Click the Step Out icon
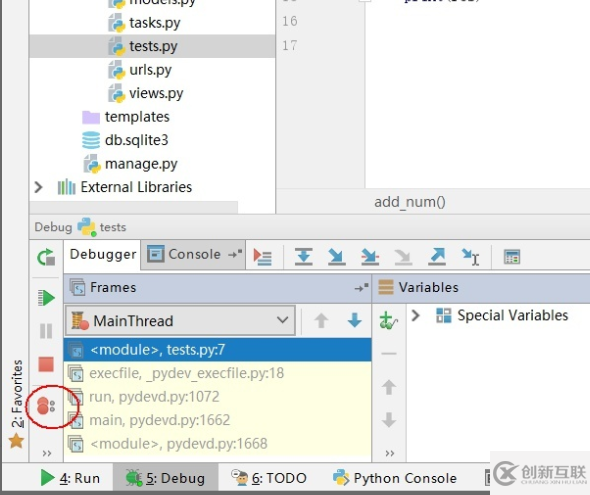Image resolution: width=590 pixels, height=495 pixels. [x=437, y=257]
